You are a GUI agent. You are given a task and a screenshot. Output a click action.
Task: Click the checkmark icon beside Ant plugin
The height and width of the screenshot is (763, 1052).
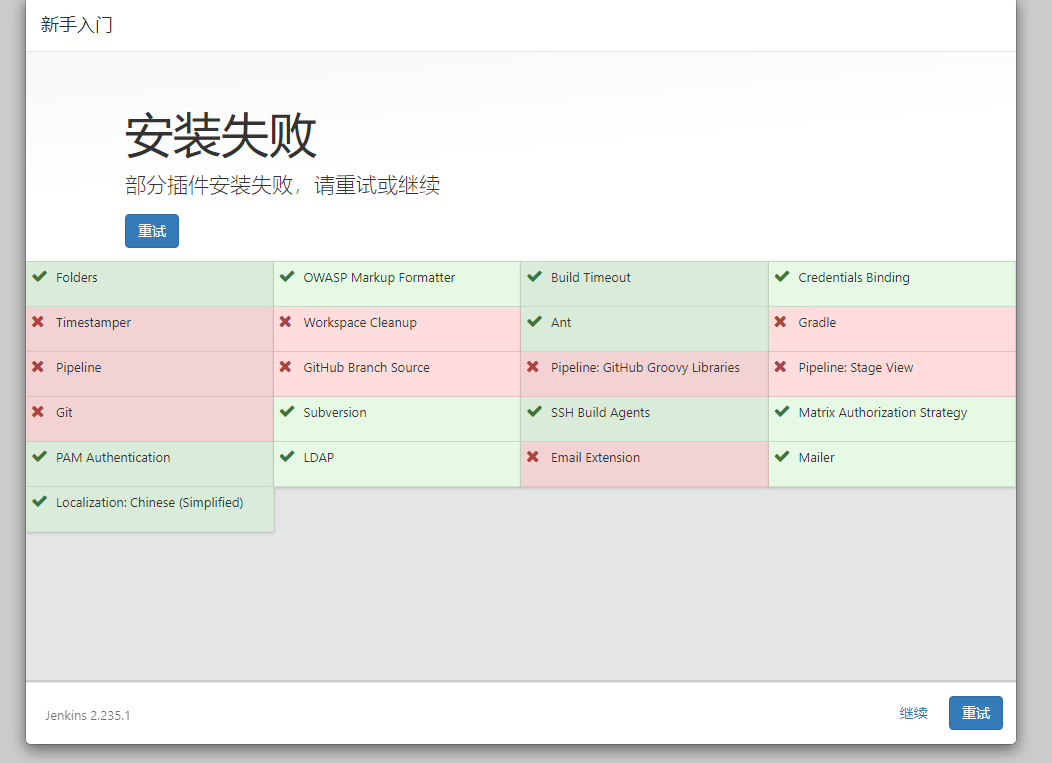click(535, 322)
